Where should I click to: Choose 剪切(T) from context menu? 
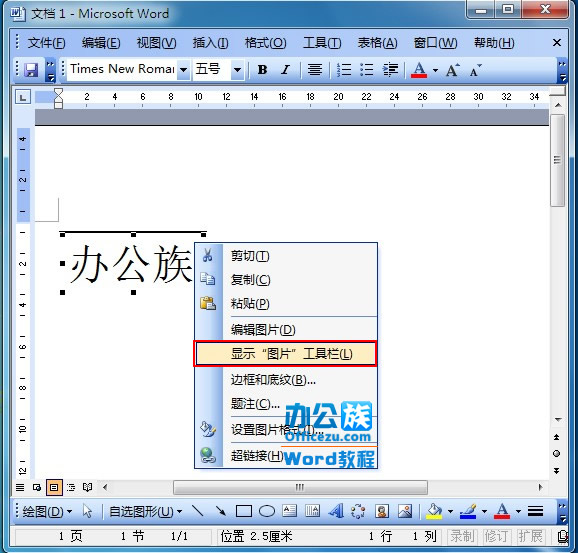286,255
